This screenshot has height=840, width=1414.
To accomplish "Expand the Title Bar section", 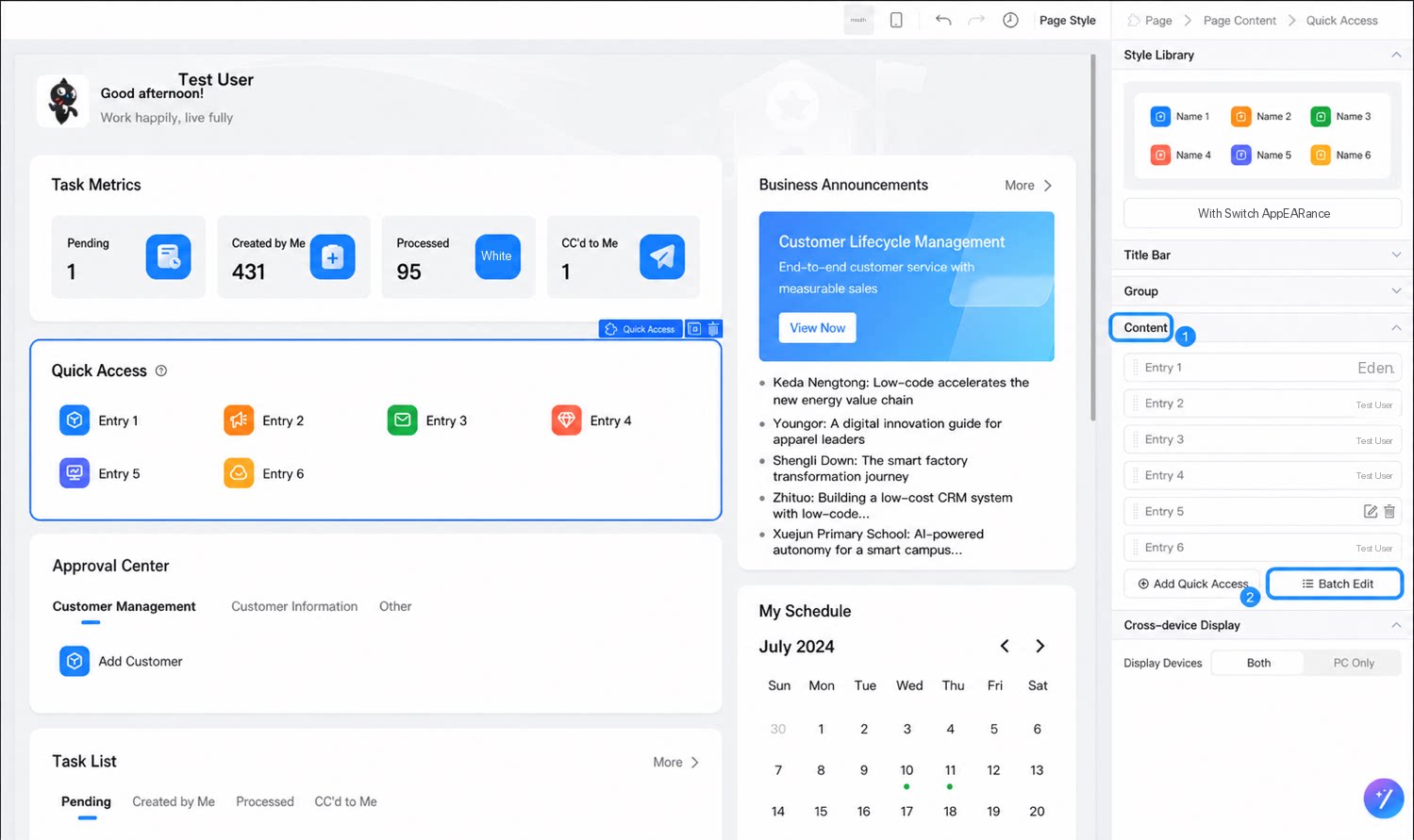I will [x=1262, y=255].
